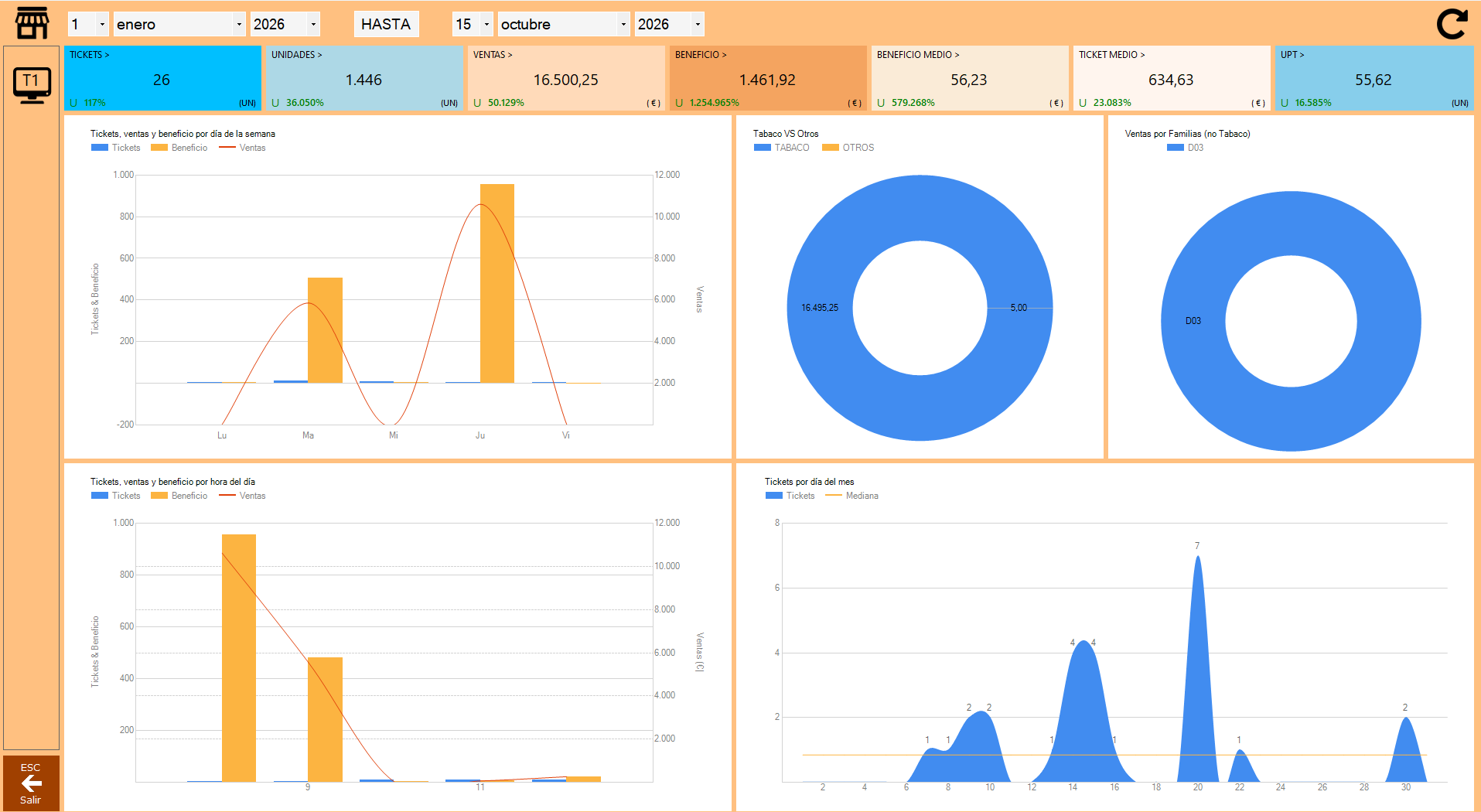This screenshot has width=1481, height=812.
Task: Toggle Tickets legend in hourly chart
Action: [116, 496]
